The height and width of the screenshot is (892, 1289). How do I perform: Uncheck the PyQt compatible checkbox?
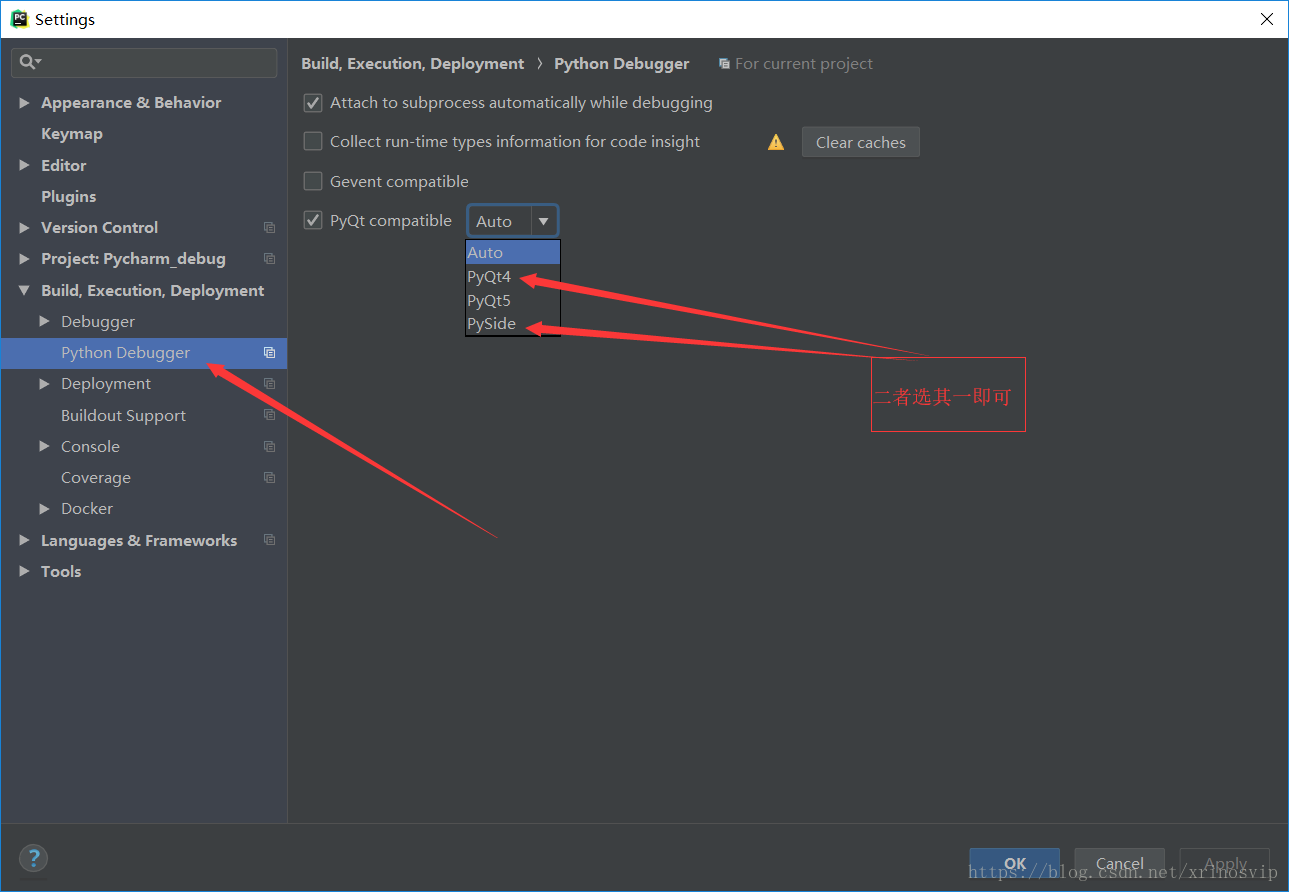pos(313,220)
